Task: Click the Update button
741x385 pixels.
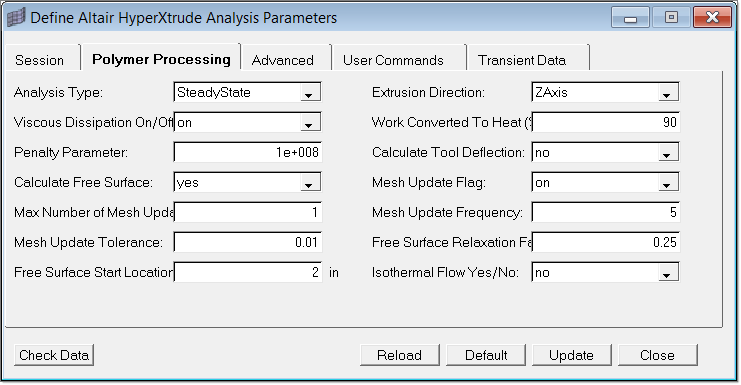Action: pyautogui.click(x=571, y=355)
